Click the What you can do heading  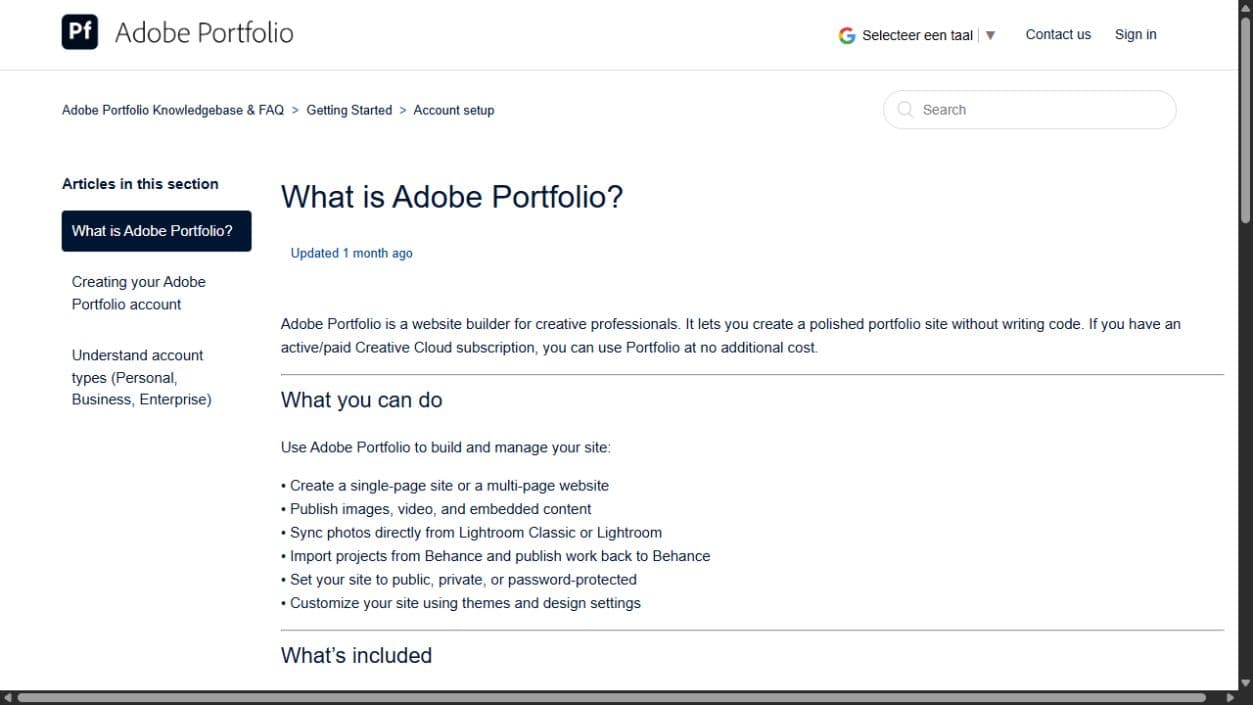point(361,400)
